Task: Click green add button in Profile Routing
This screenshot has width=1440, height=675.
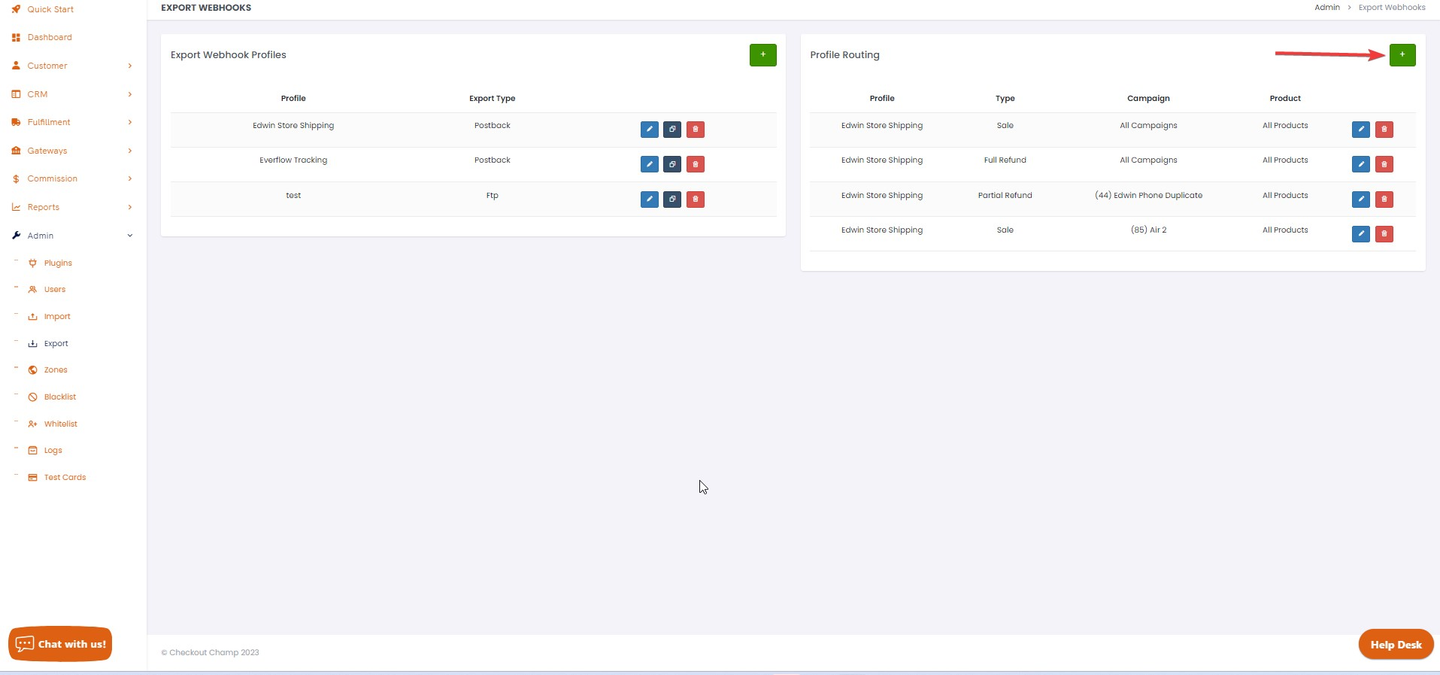Action: click(x=1402, y=55)
